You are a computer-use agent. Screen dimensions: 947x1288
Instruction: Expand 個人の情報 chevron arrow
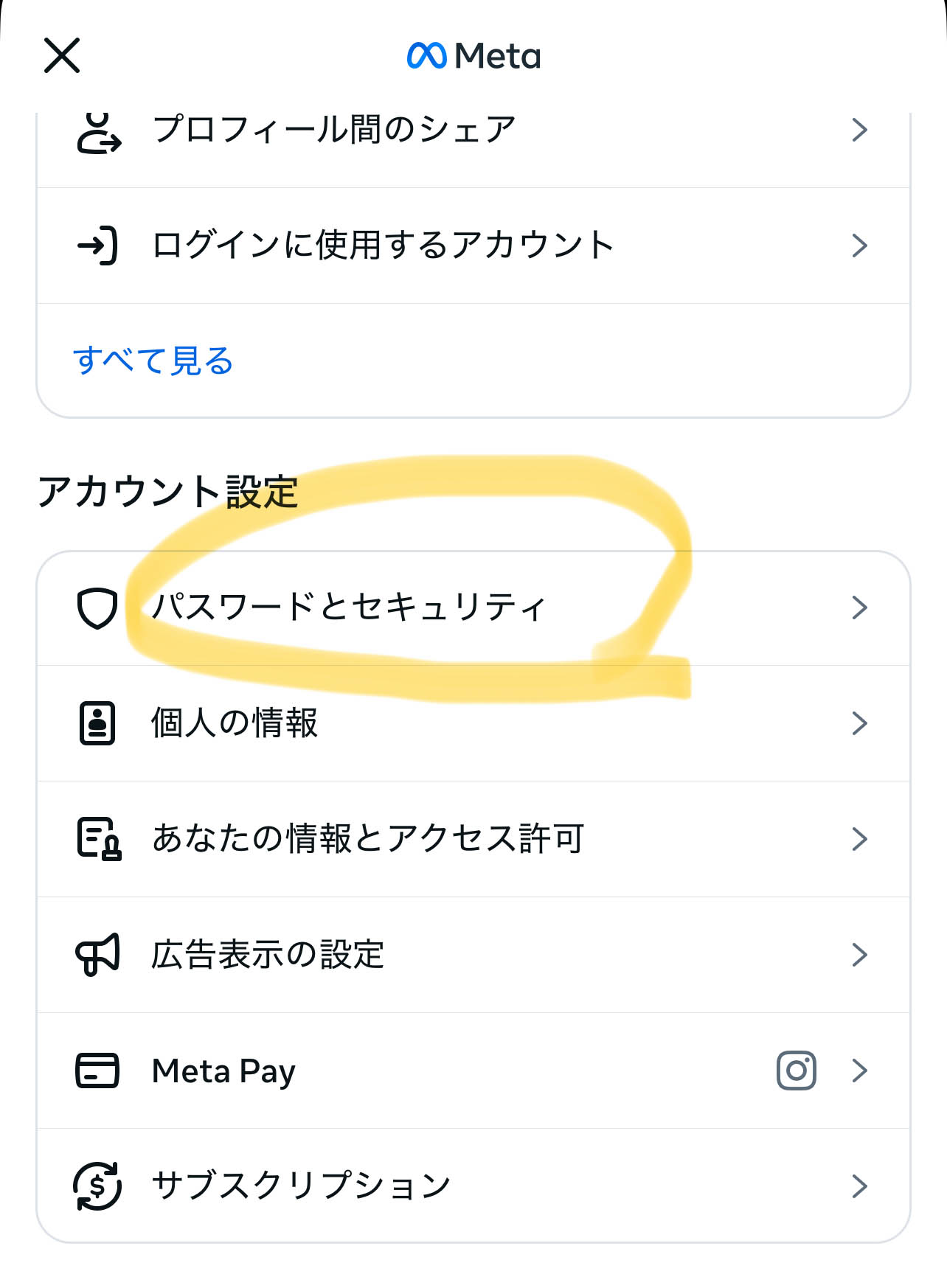coord(859,723)
